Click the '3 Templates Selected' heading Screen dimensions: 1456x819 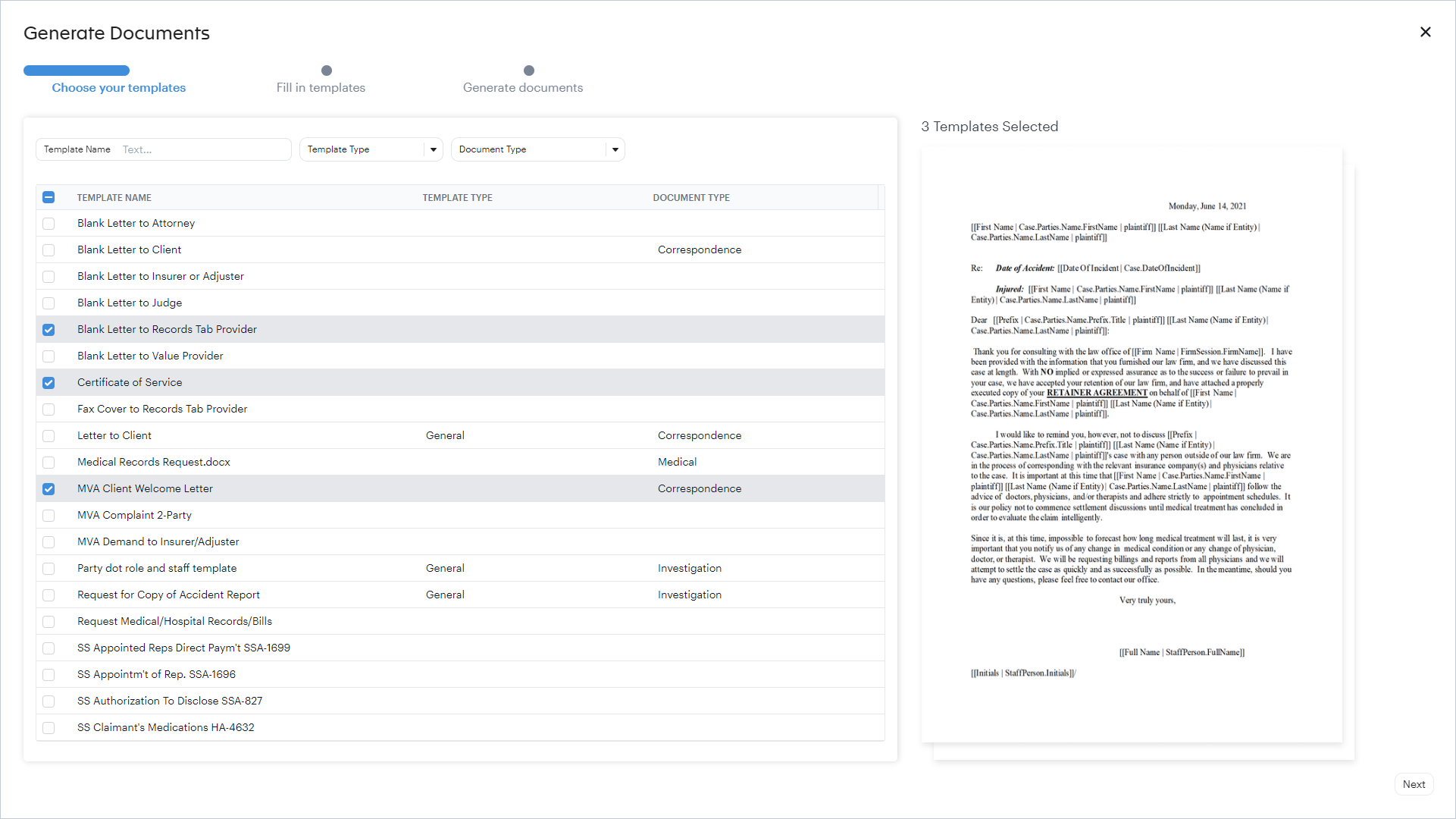tap(989, 127)
